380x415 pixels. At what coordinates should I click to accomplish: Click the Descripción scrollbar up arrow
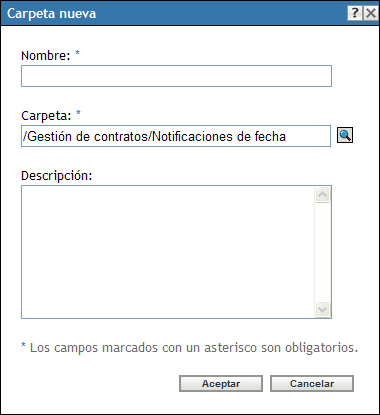tap(322, 195)
